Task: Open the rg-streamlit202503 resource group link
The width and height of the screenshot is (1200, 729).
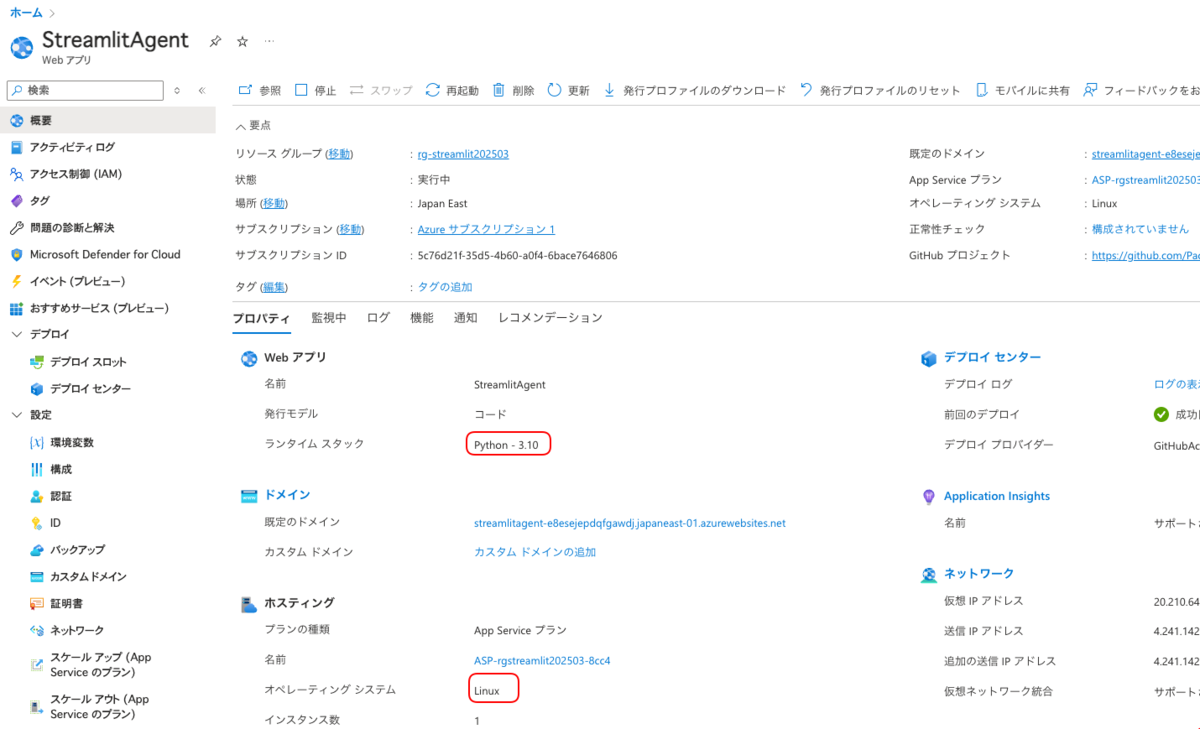Action: (463, 154)
